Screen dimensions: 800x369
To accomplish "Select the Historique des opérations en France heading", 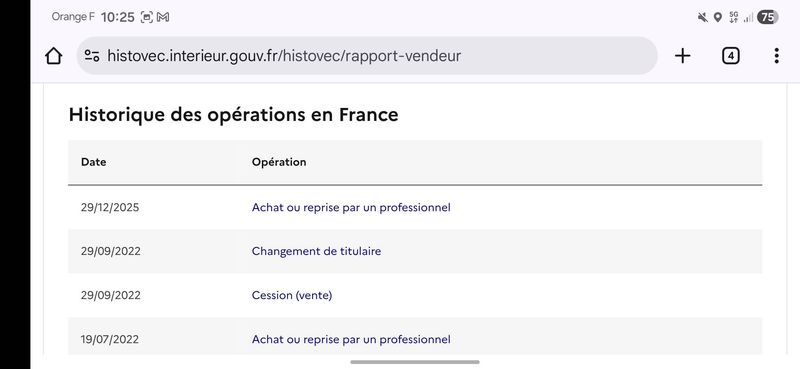I will pos(234,115).
